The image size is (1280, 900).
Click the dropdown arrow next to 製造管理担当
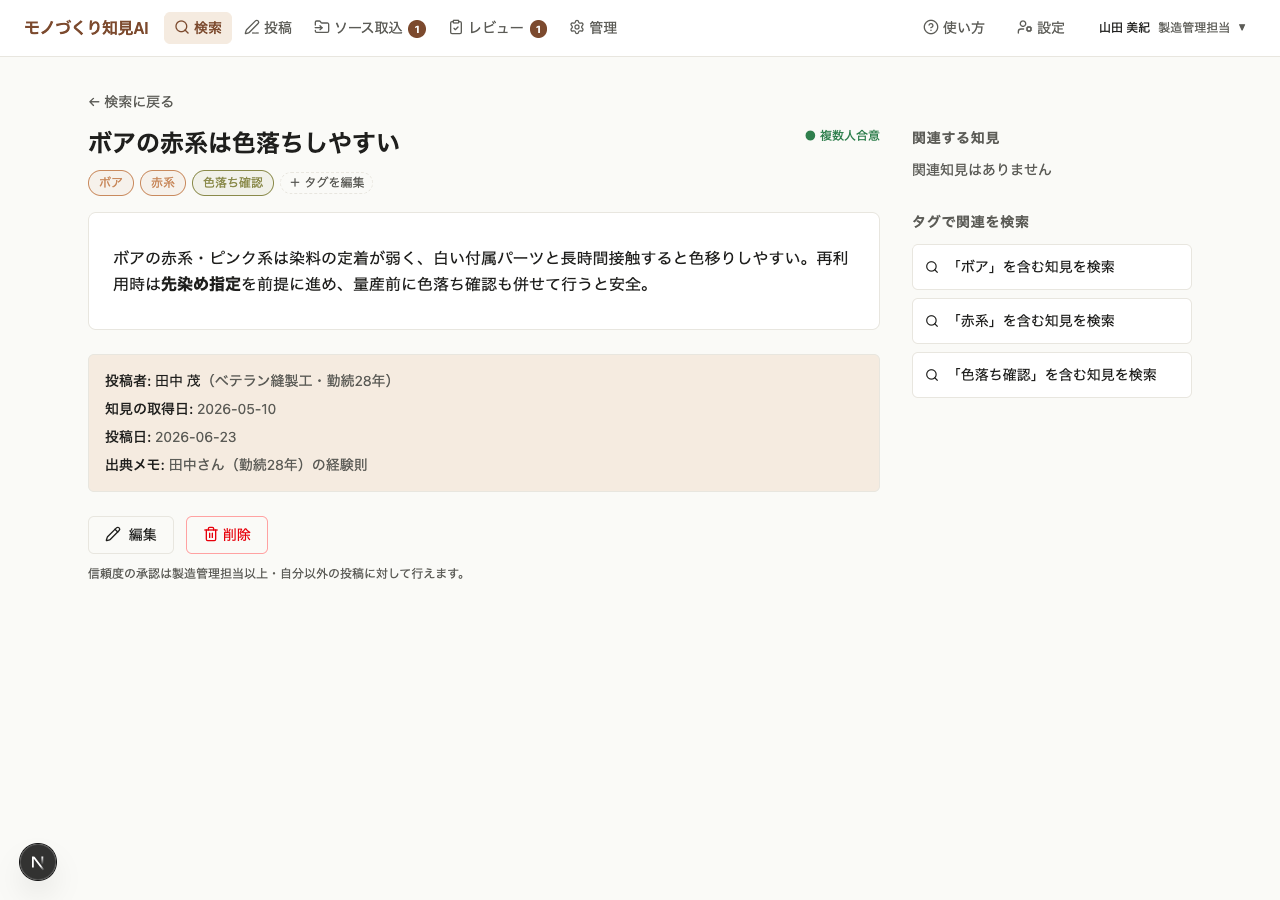[x=1242, y=27]
